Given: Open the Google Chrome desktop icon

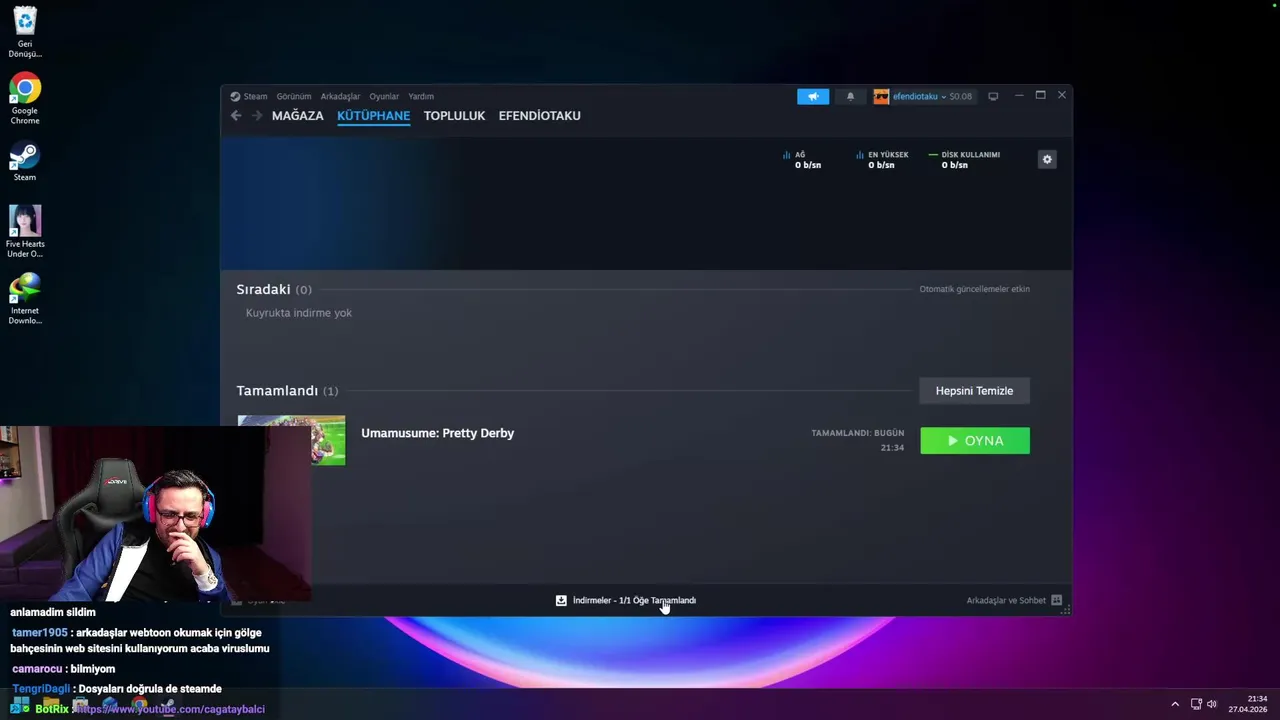Looking at the screenshot, I should coord(25,99).
